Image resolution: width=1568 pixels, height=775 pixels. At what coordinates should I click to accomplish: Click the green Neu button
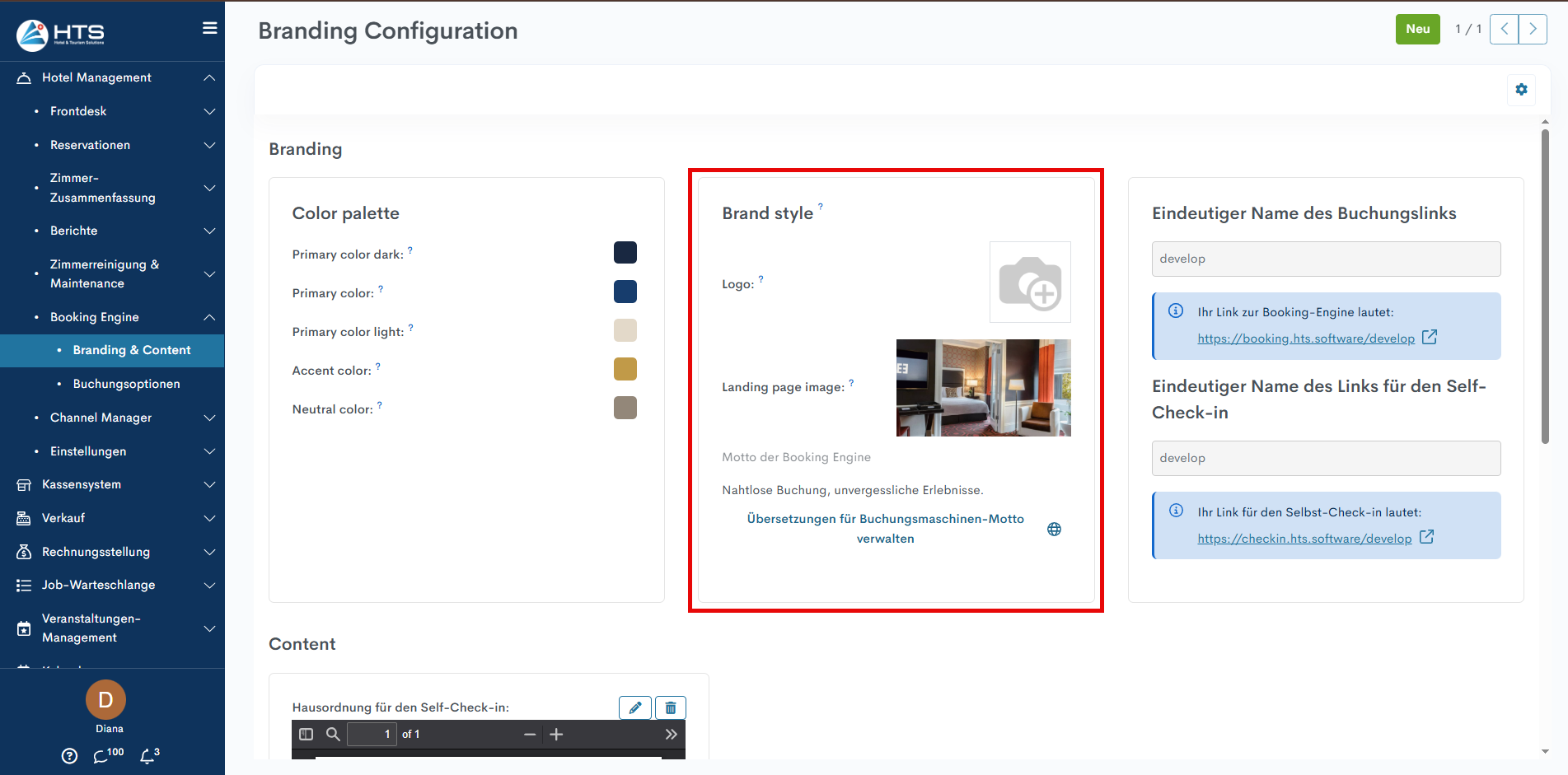click(x=1417, y=29)
